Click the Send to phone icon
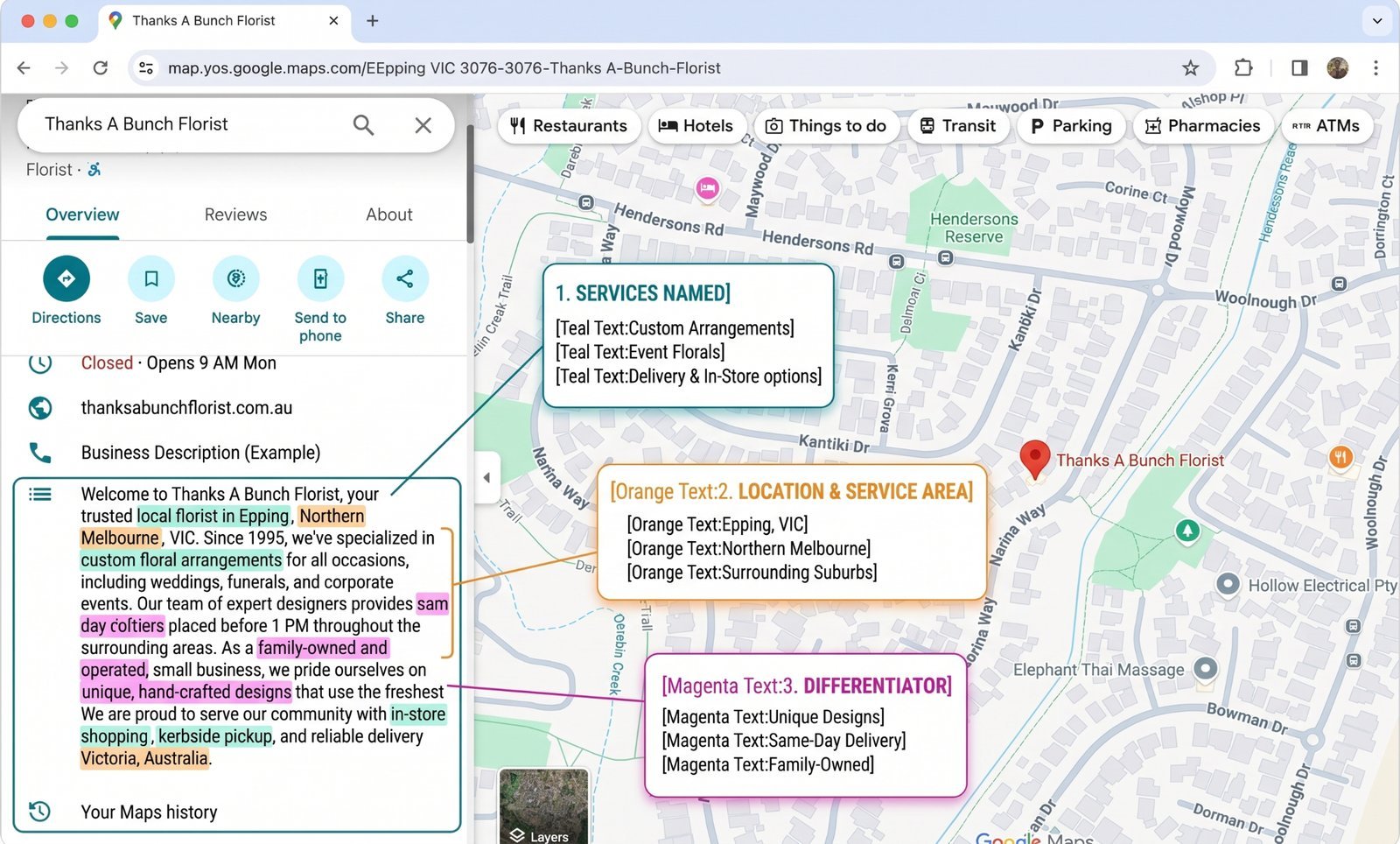1400x844 pixels. coord(320,278)
